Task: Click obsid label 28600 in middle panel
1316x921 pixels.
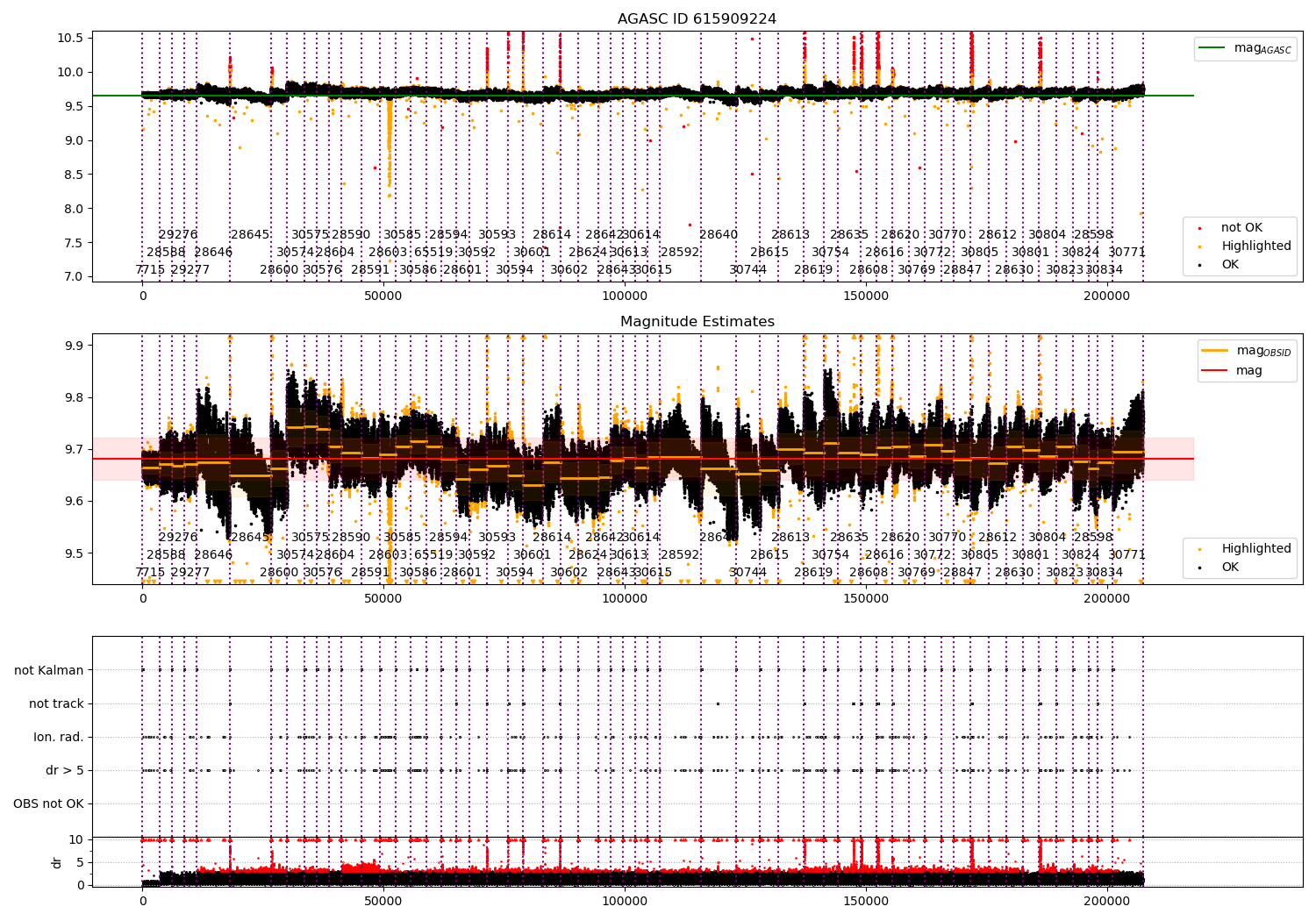Action: coord(279,573)
